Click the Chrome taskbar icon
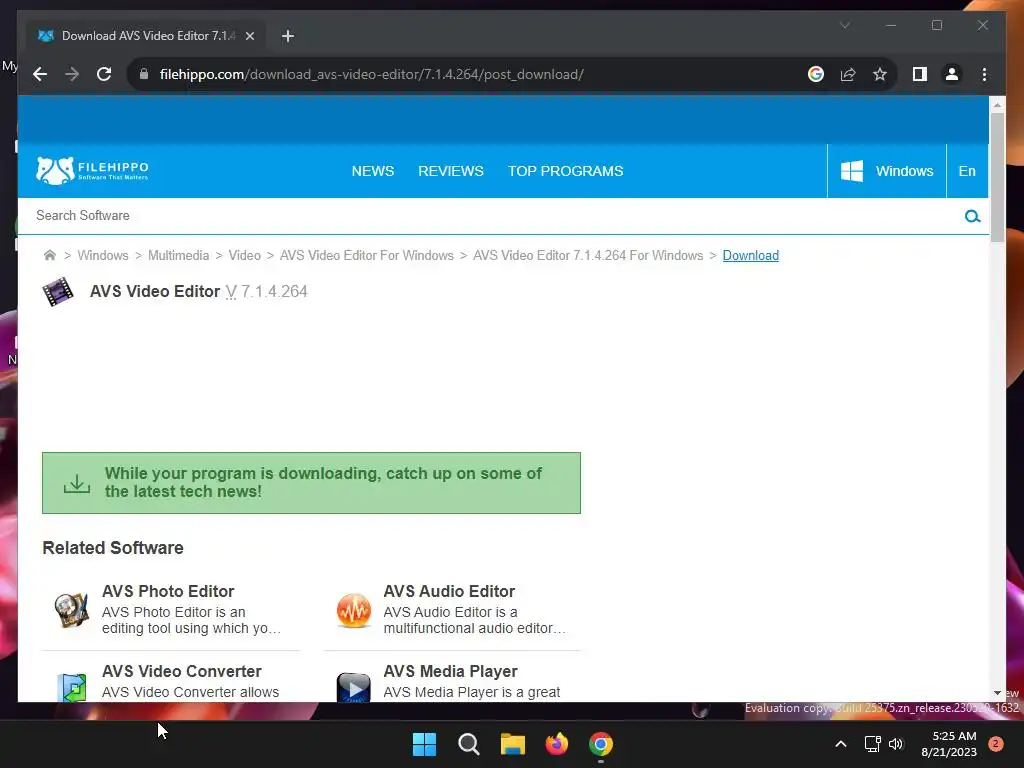The width and height of the screenshot is (1024, 768). (601, 744)
